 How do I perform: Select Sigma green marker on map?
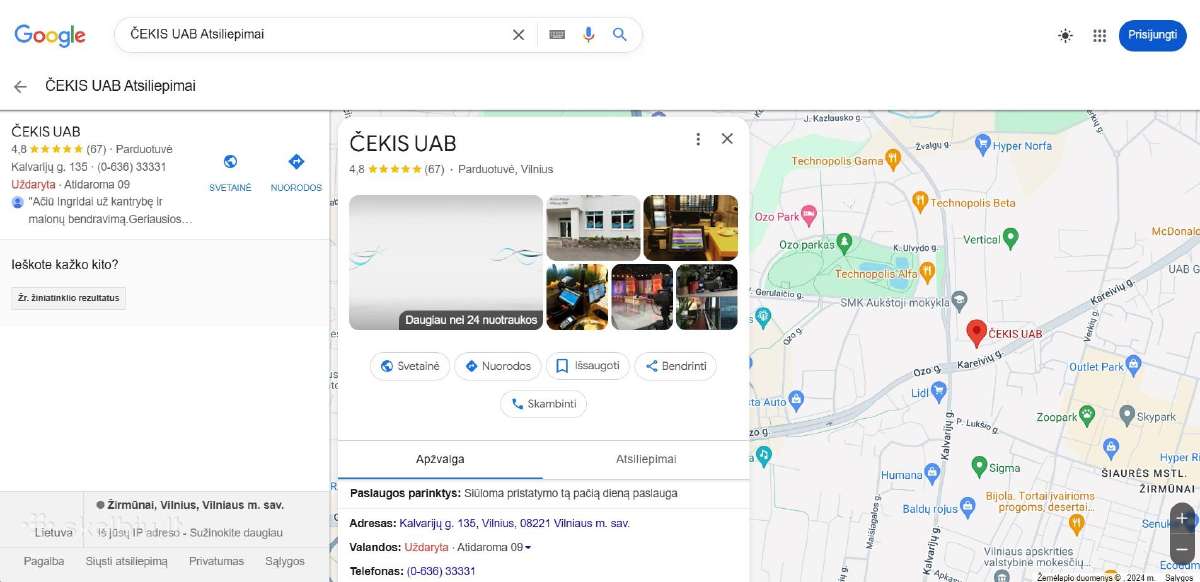tap(979, 466)
